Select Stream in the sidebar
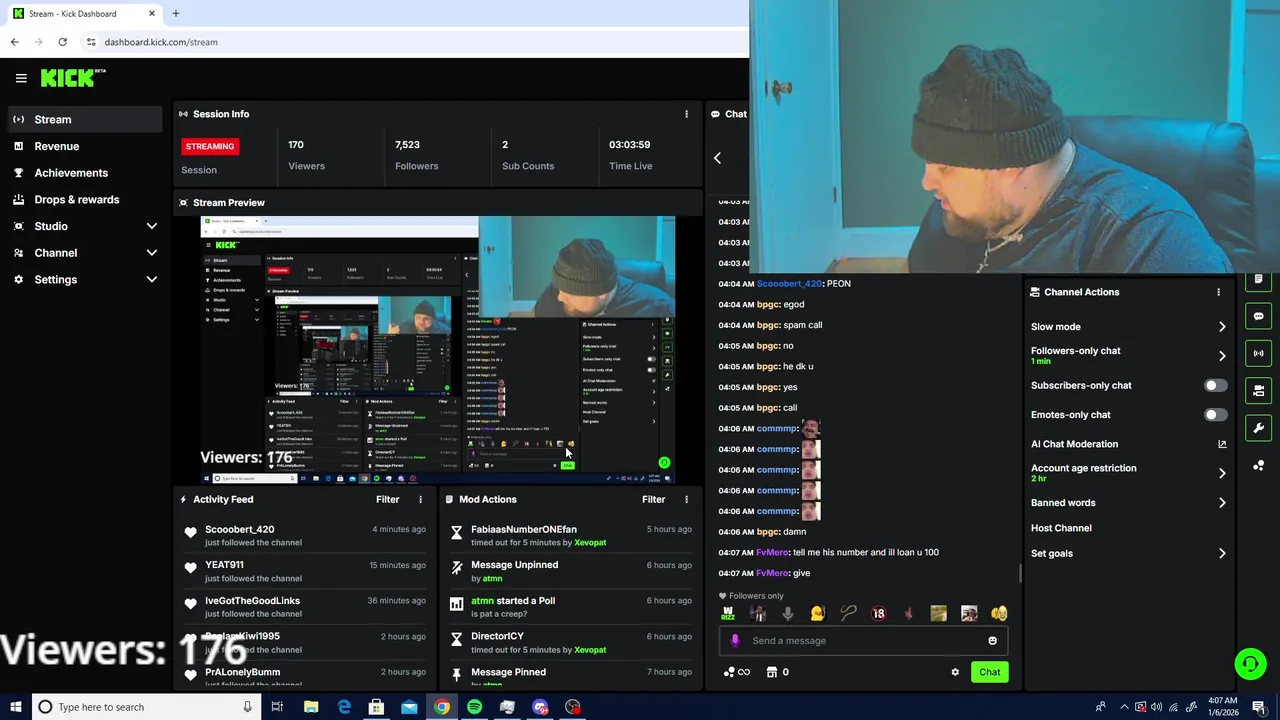Viewport: 1280px width, 720px height. [x=84, y=119]
